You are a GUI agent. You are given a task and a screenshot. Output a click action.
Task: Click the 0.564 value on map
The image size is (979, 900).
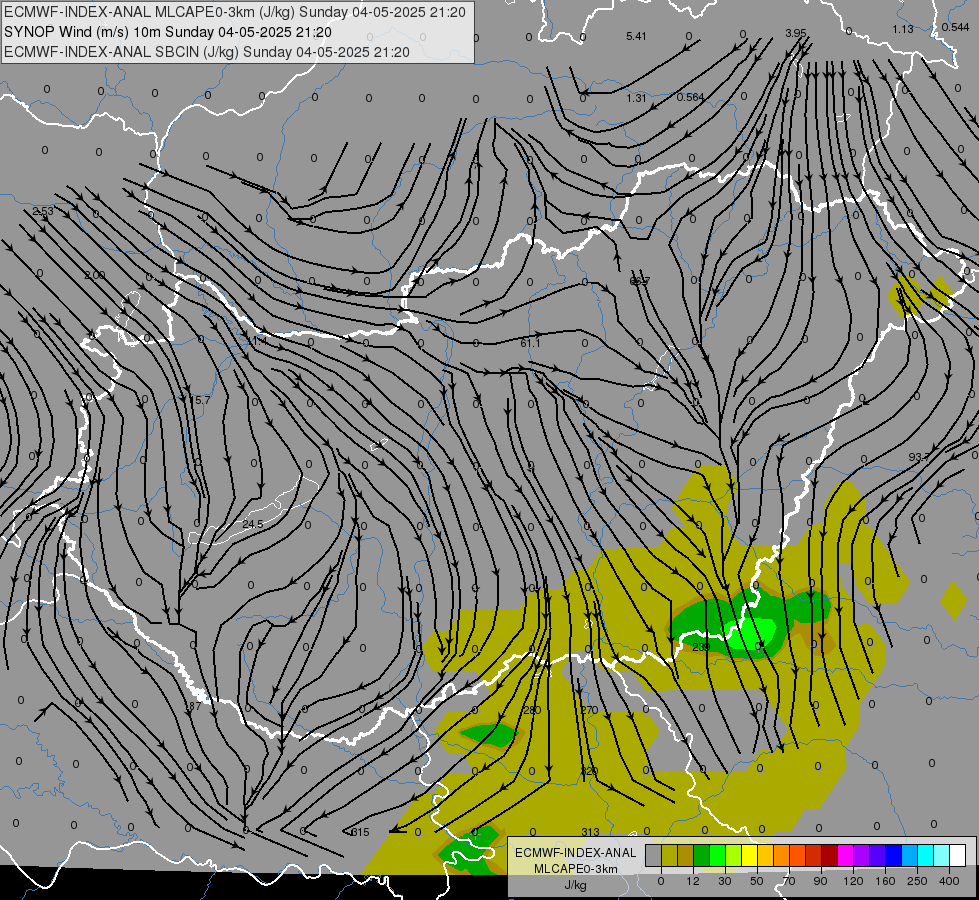[691, 97]
